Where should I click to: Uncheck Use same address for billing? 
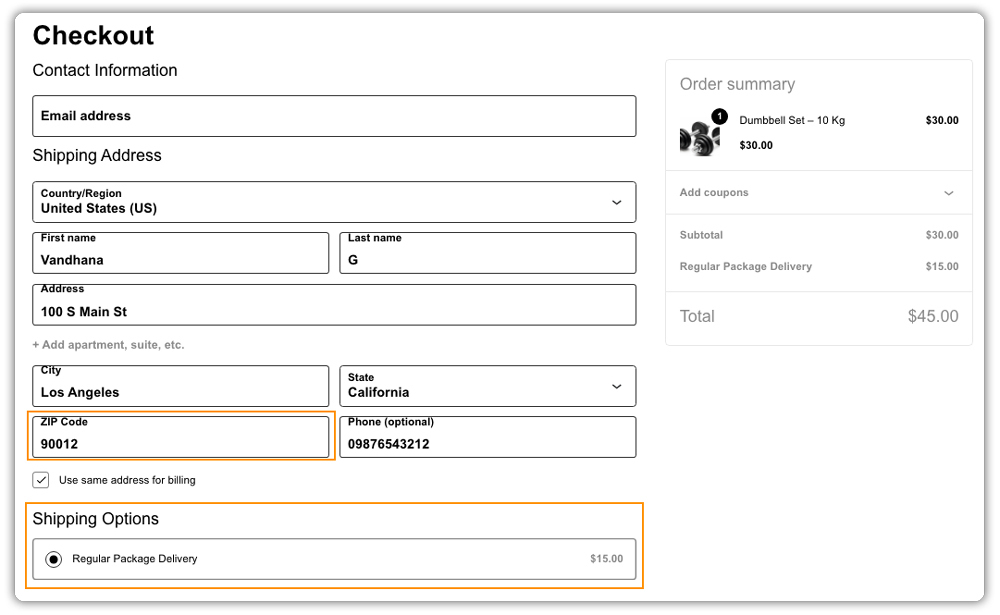pos(41,480)
